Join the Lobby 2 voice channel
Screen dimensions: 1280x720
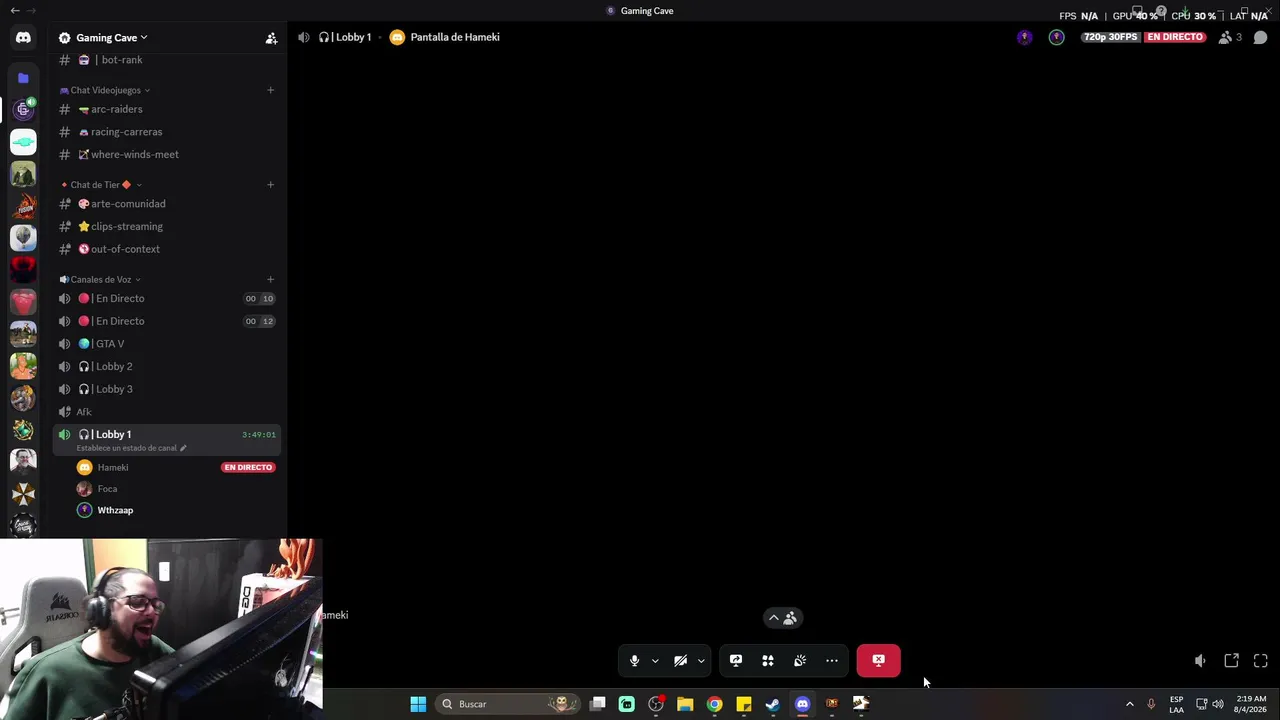167,367
